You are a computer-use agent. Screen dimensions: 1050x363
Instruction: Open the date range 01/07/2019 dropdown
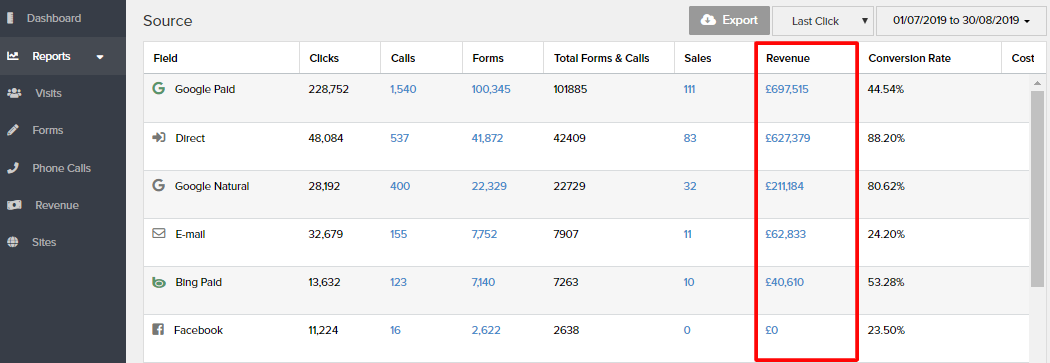tap(961, 21)
